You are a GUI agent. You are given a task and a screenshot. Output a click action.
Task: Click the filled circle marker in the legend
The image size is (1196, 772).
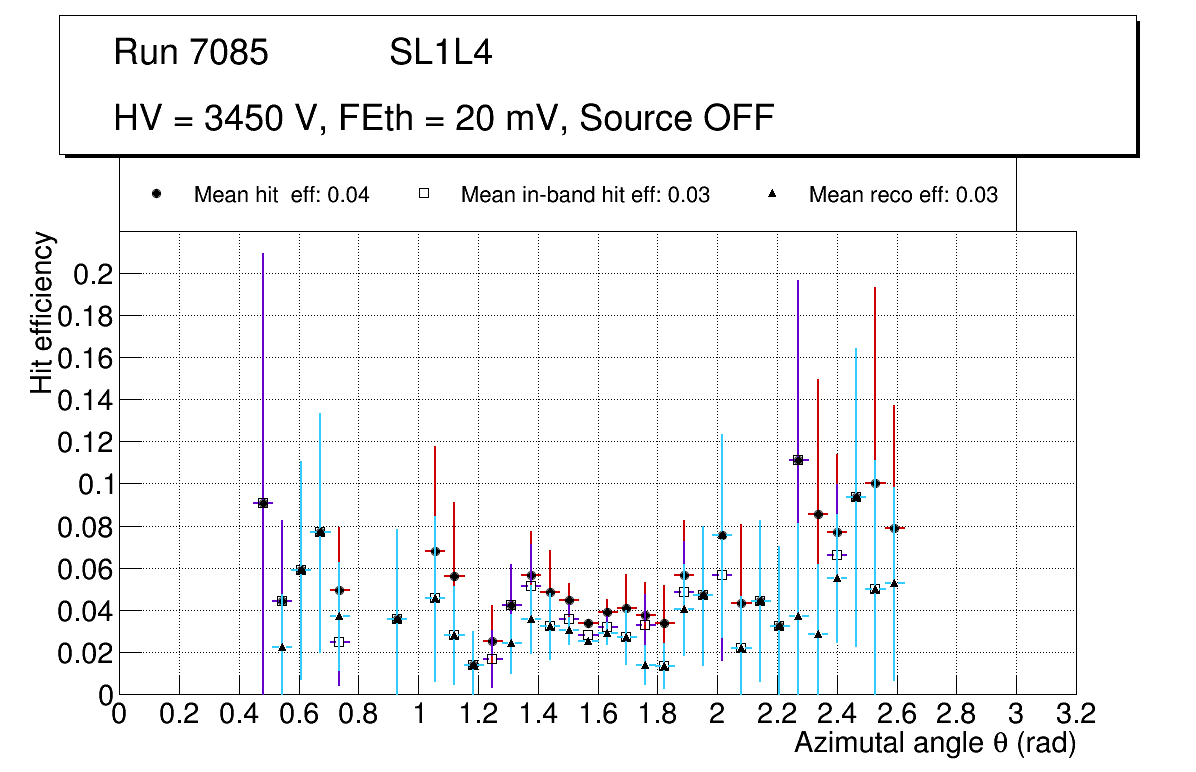[x=157, y=195]
